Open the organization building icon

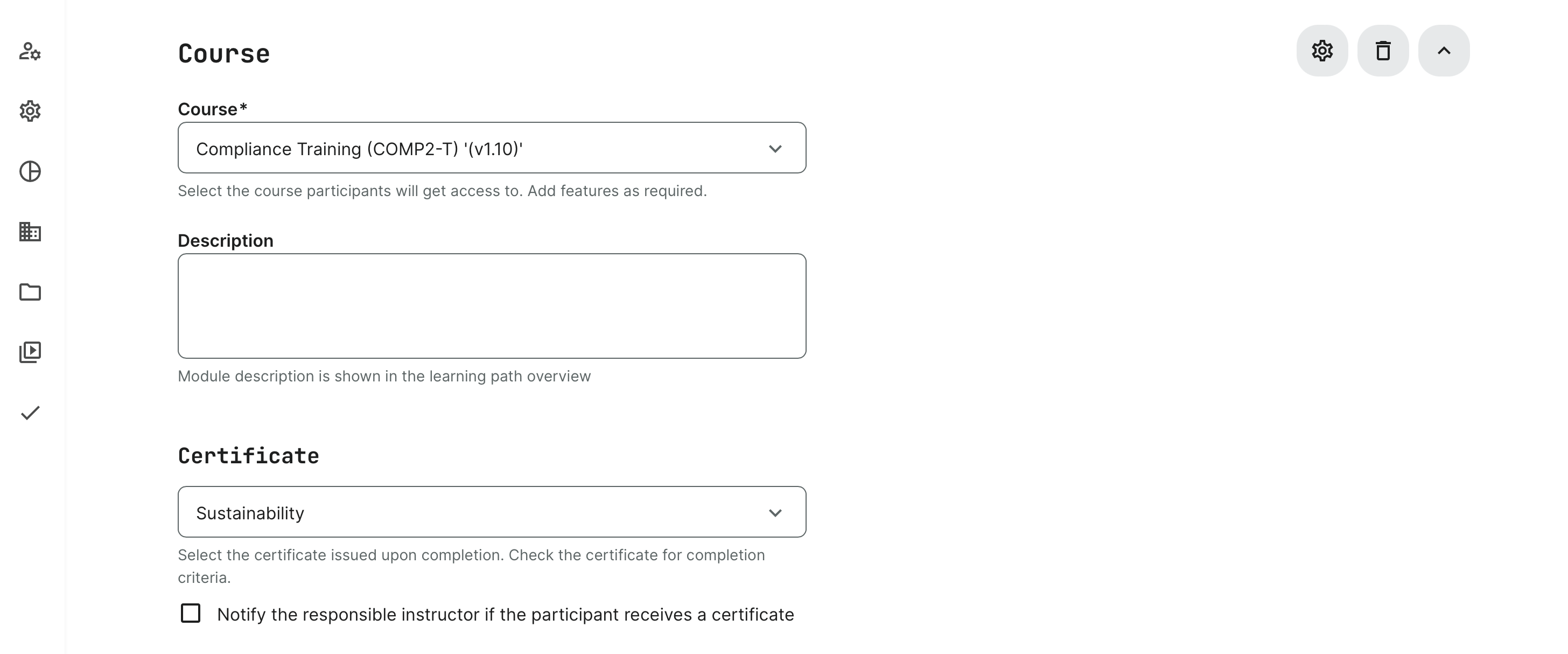coord(30,232)
